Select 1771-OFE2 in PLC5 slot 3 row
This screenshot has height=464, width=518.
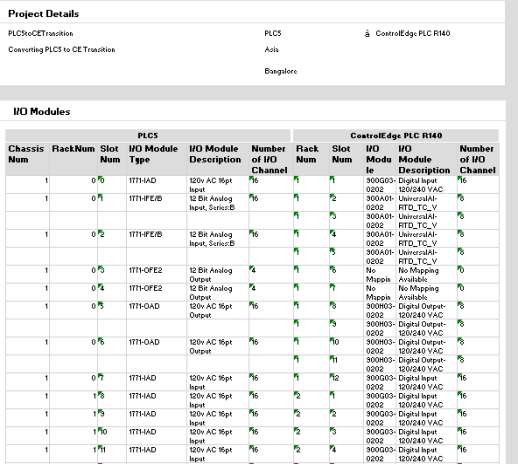[x=145, y=270]
